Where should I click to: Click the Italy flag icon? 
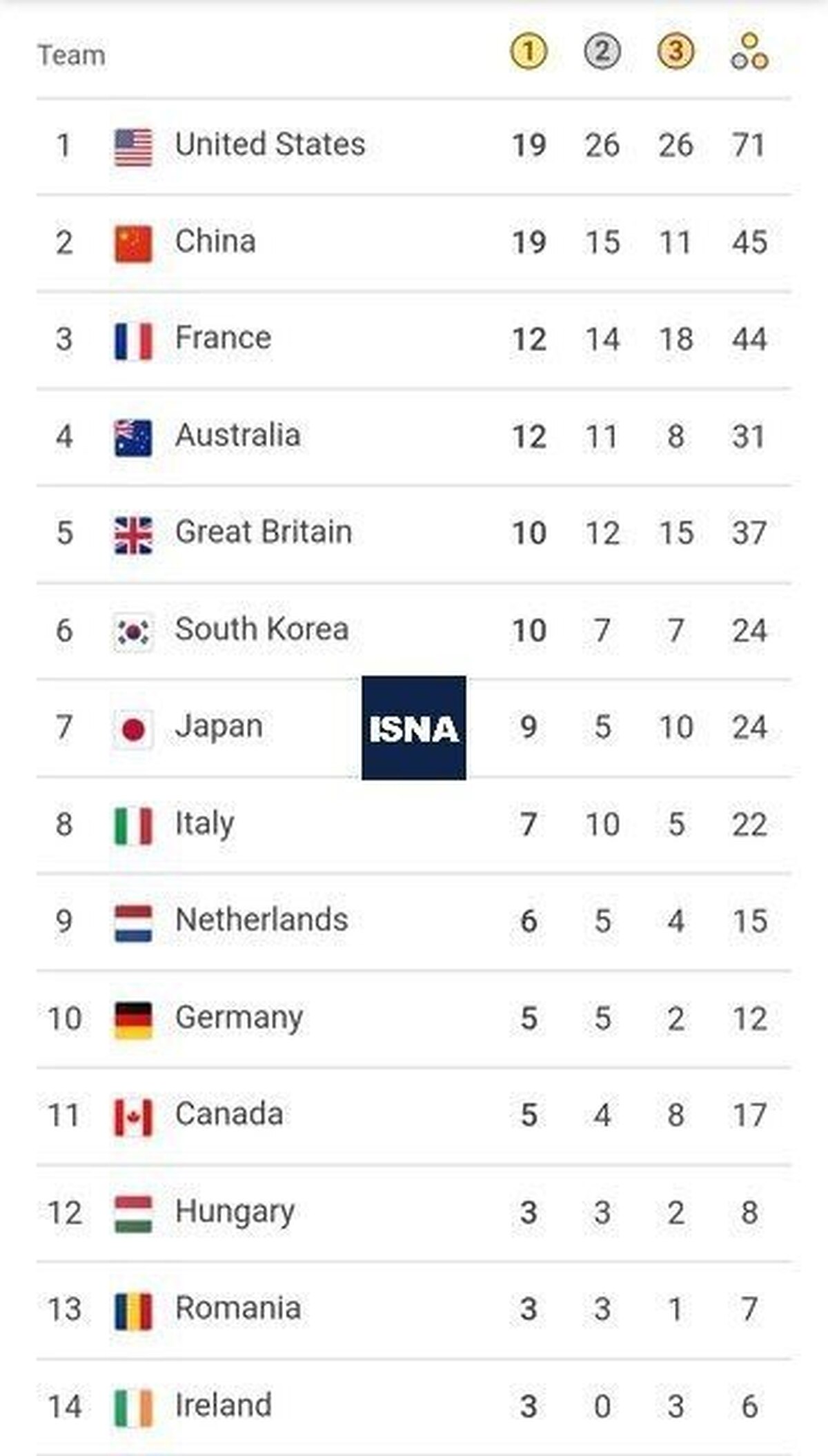pos(133,826)
